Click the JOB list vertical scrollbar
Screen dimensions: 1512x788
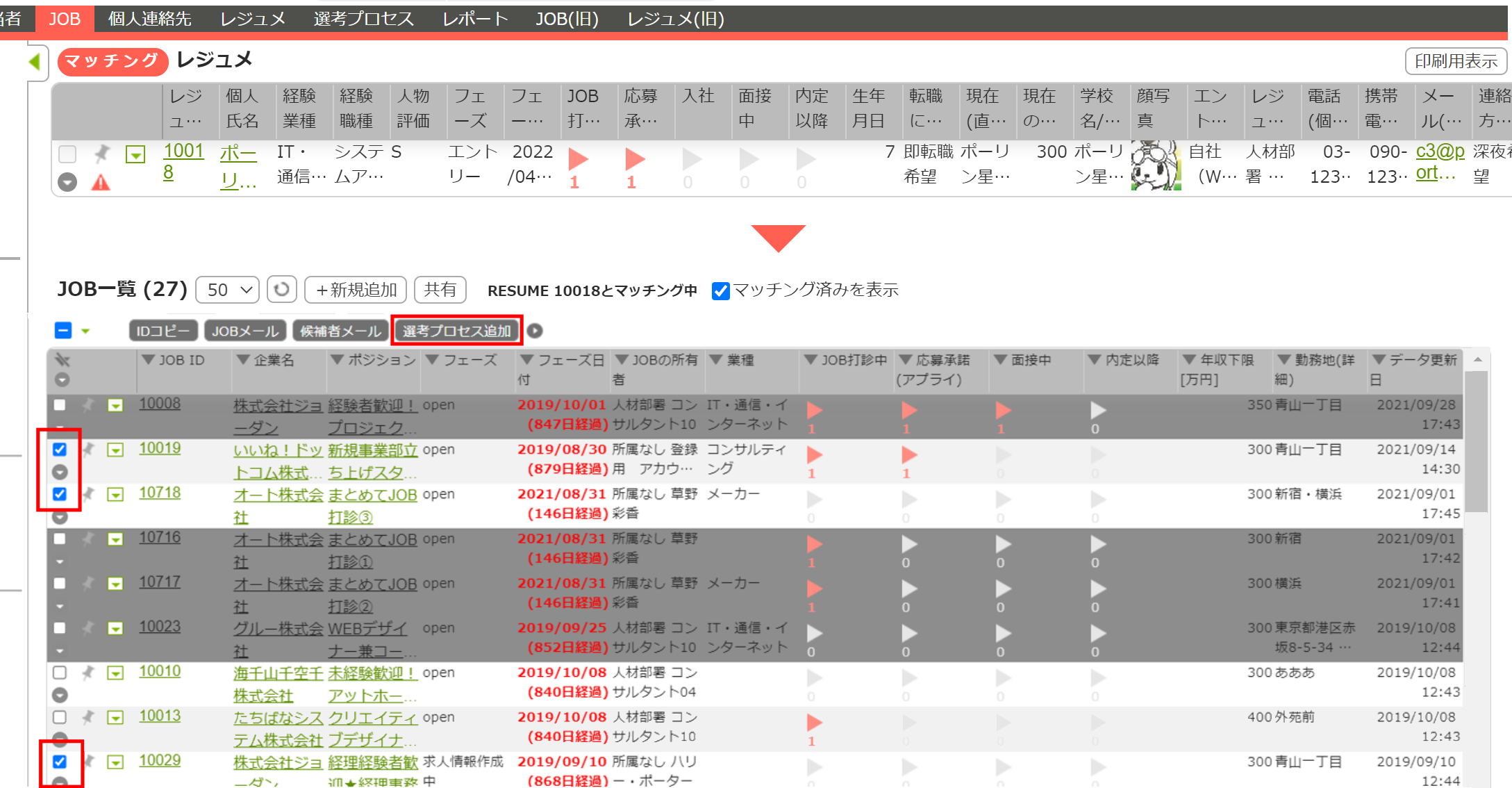(1477, 441)
